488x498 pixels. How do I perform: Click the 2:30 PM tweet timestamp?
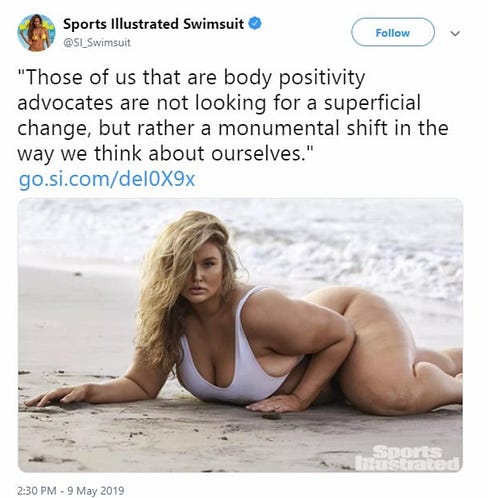[37, 490]
